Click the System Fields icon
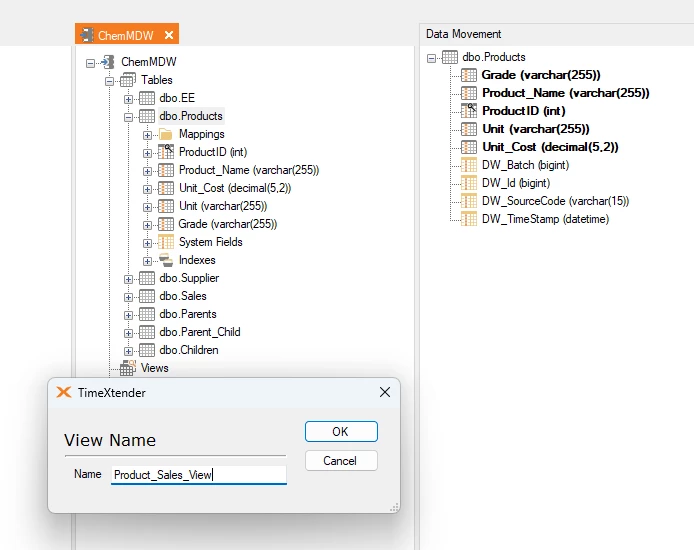 (166, 242)
